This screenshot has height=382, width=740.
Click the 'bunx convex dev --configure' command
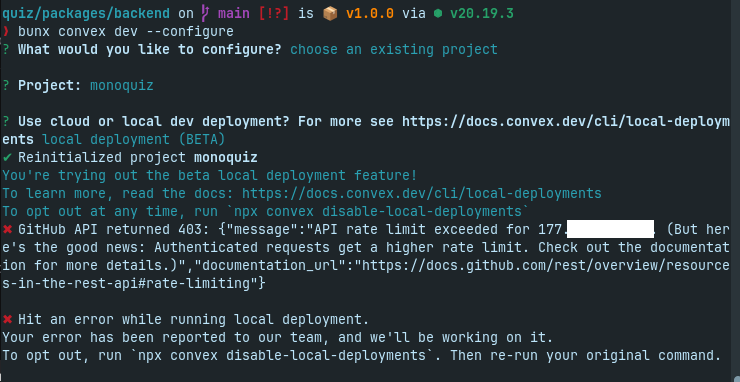[x=126, y=32]
